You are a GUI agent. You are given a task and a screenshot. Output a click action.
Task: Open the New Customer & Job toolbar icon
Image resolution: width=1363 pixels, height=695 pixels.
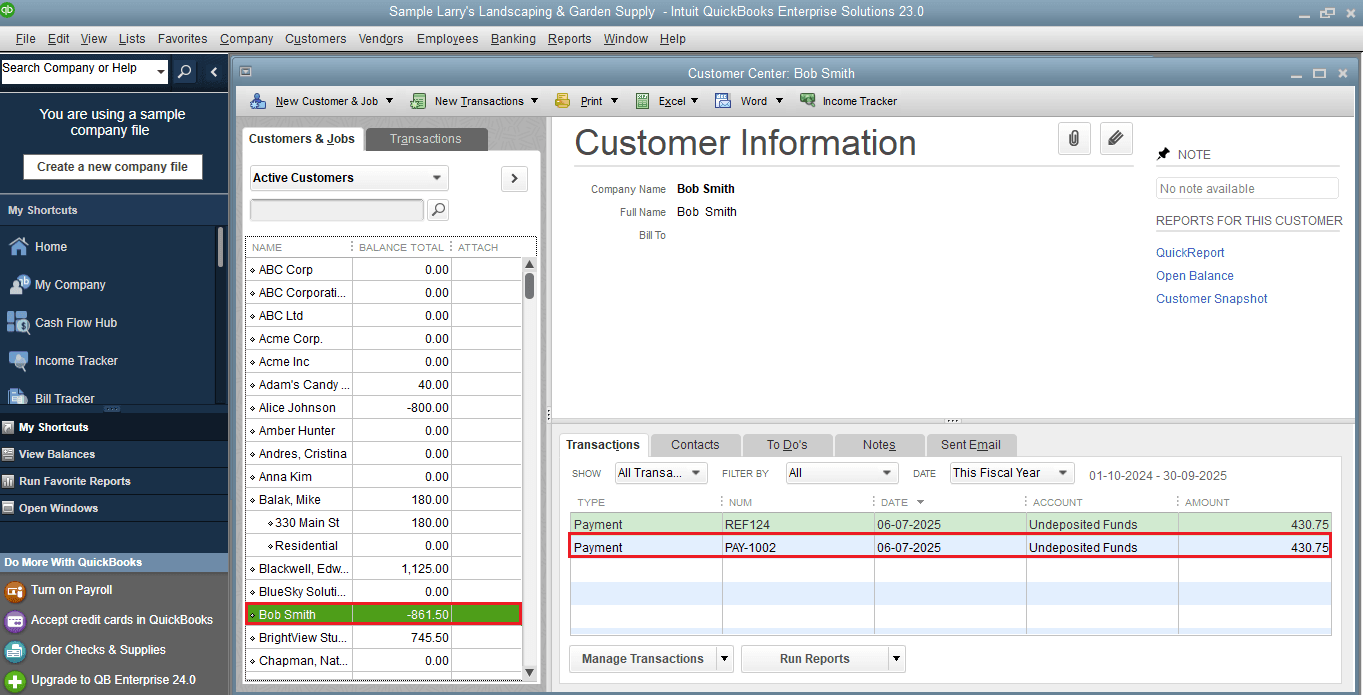[x=320, y=100]
